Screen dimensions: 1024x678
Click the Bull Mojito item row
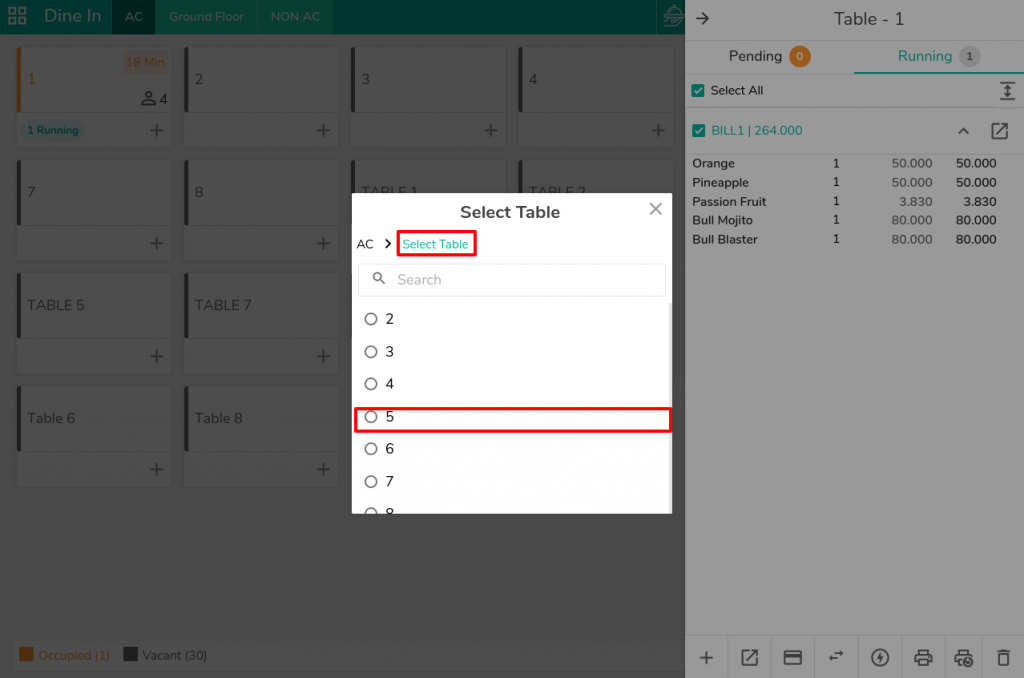(854, 220)
